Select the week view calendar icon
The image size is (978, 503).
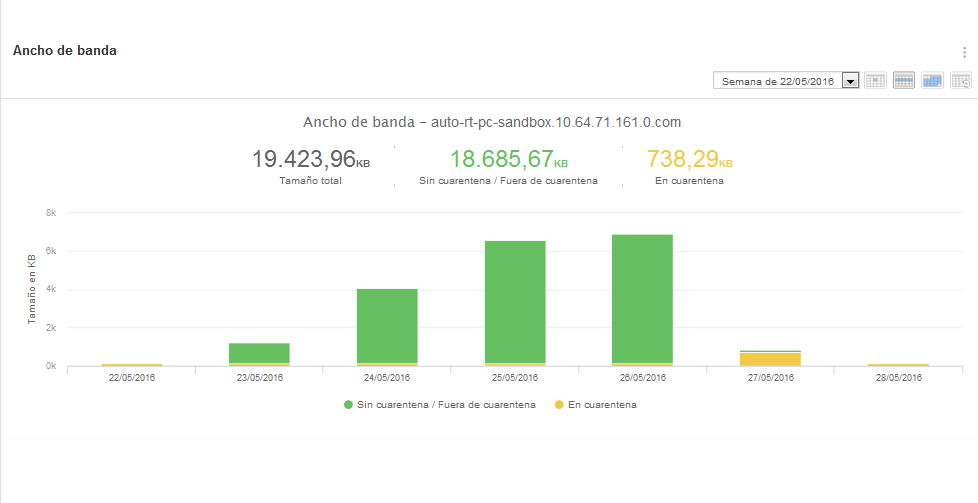pos(904,81)
